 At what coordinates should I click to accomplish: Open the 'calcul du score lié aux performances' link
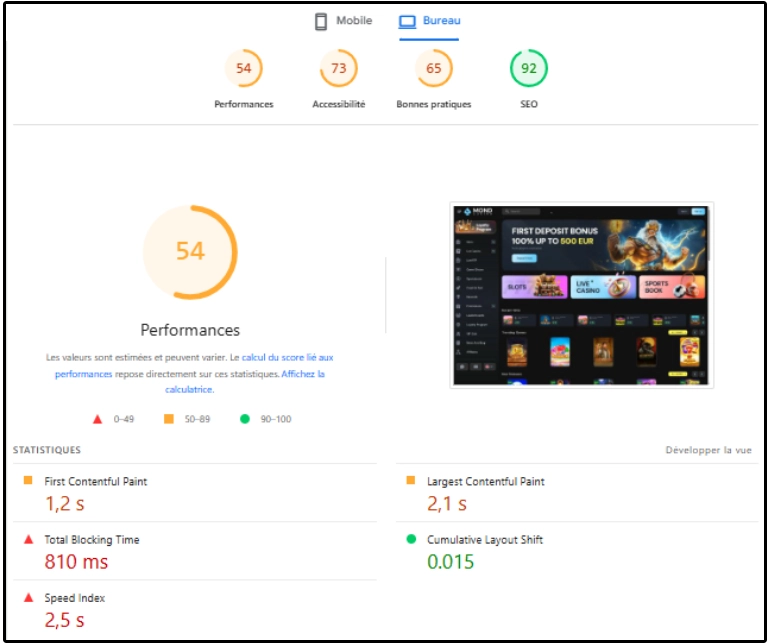[287, 357]
